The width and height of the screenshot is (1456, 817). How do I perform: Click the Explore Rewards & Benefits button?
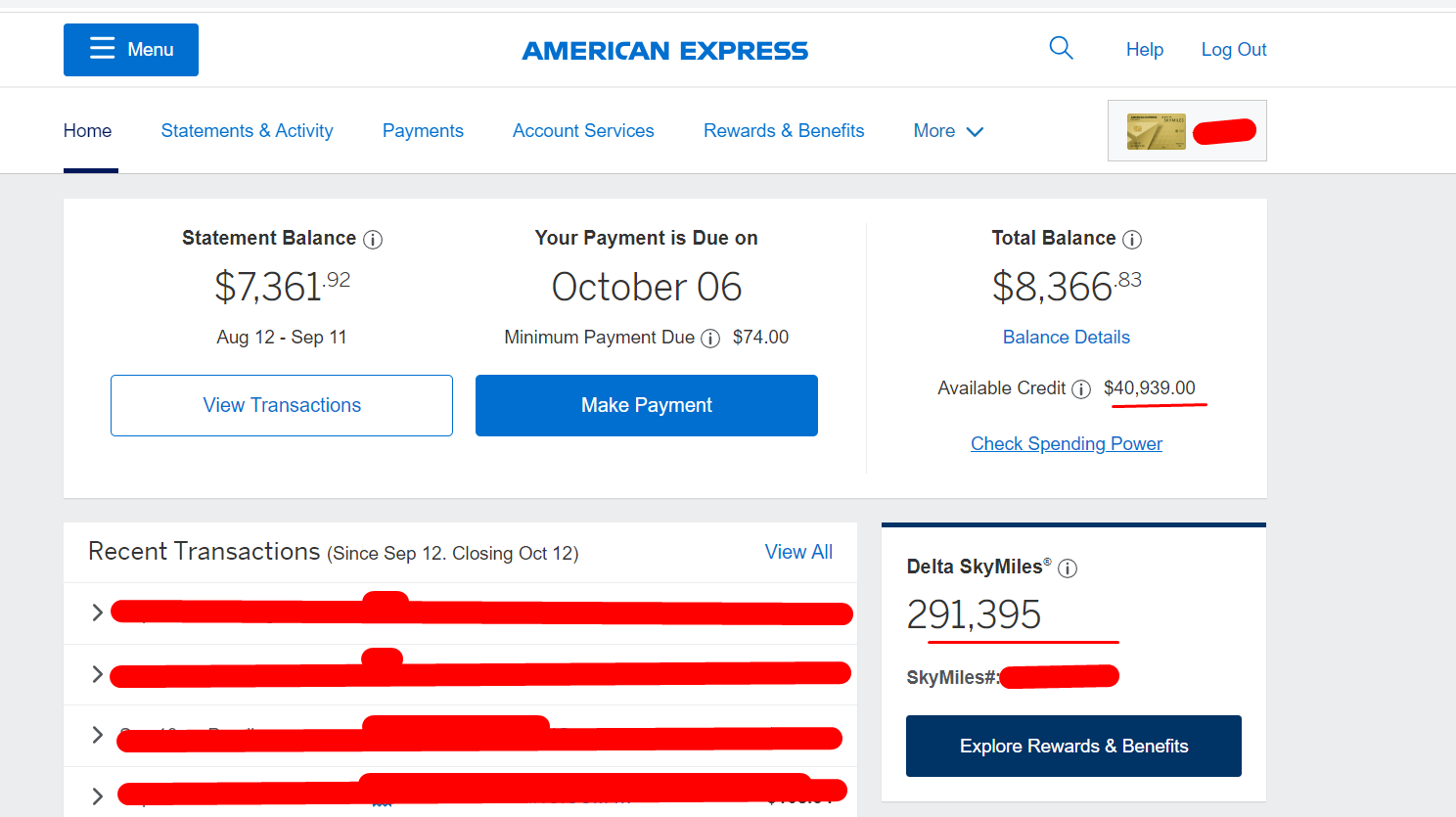click(1073, 746)
